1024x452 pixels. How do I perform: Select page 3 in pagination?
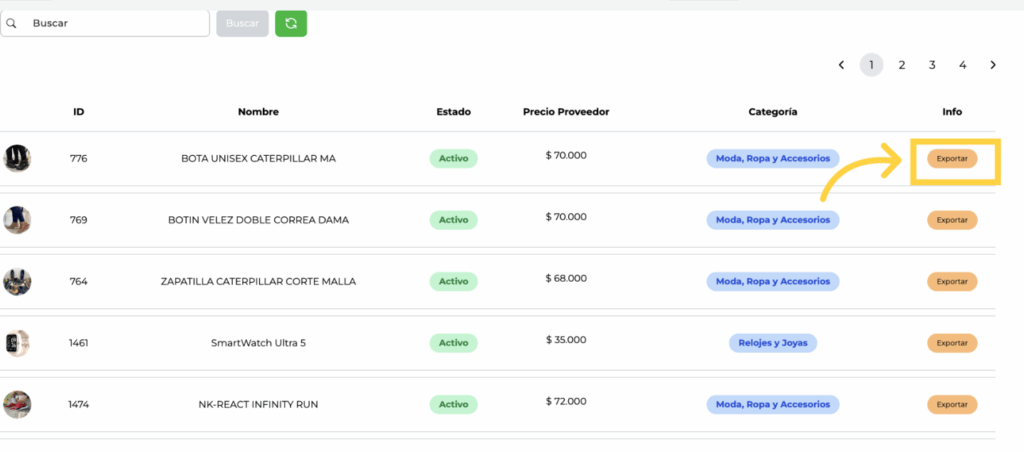932,65
